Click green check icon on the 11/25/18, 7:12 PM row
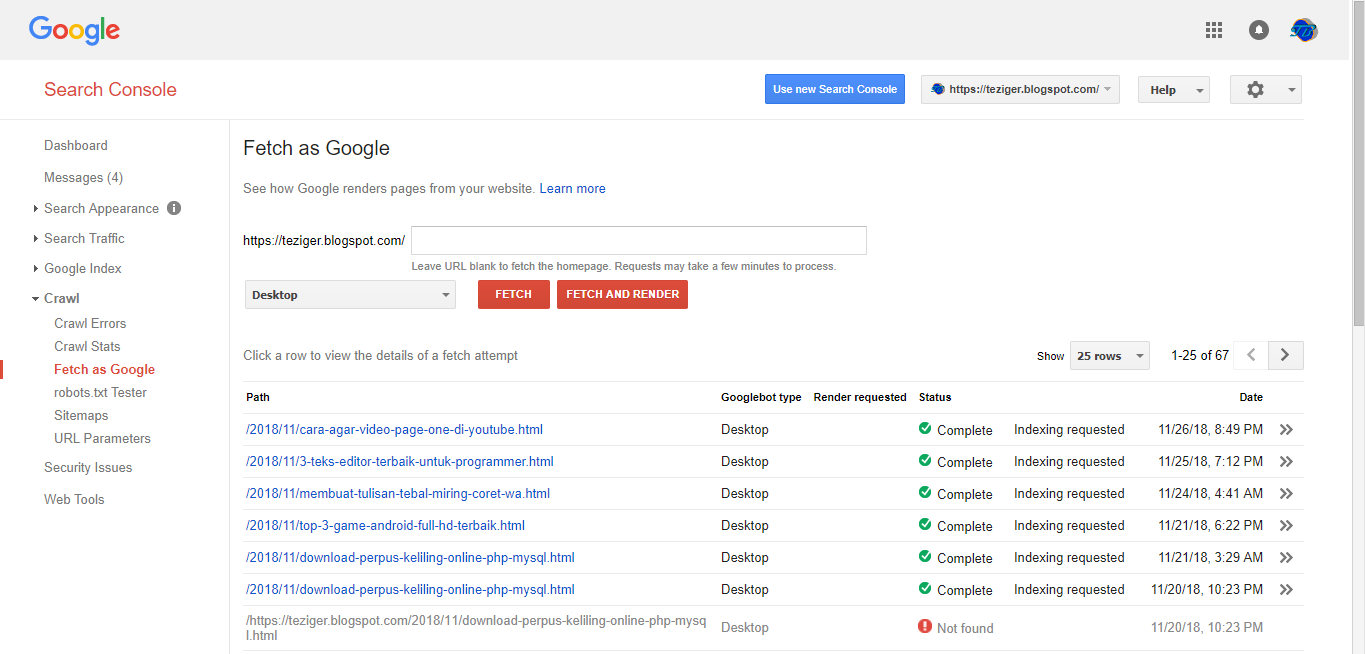The width and height of the screenshot is (1365, 654). (925, 461)
